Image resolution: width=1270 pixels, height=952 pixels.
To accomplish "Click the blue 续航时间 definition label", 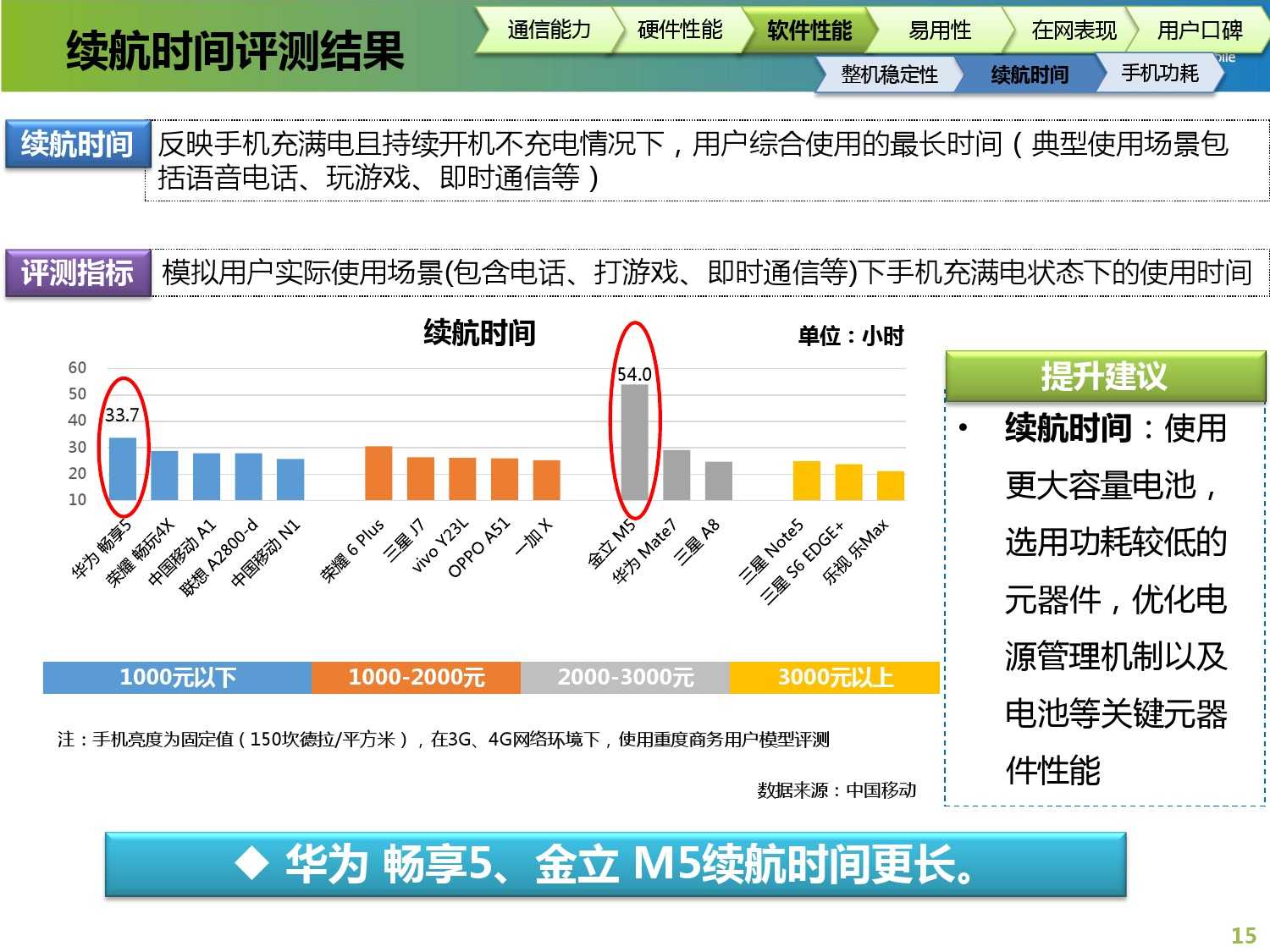I will (77, 144).
